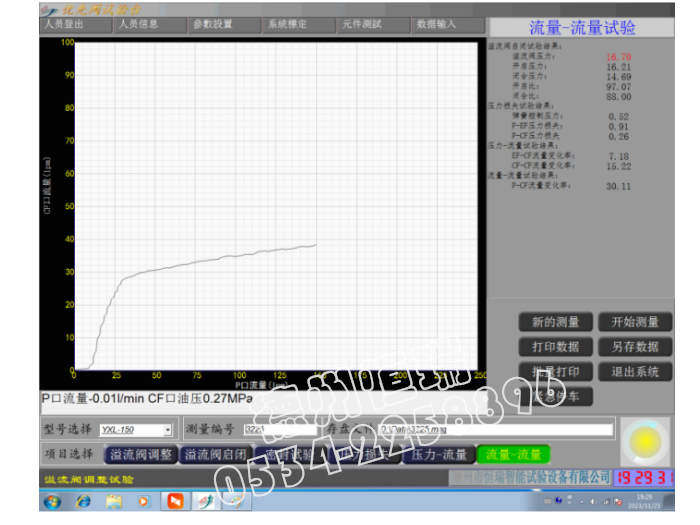Launch the media player taskbar icon

(143, 500)
